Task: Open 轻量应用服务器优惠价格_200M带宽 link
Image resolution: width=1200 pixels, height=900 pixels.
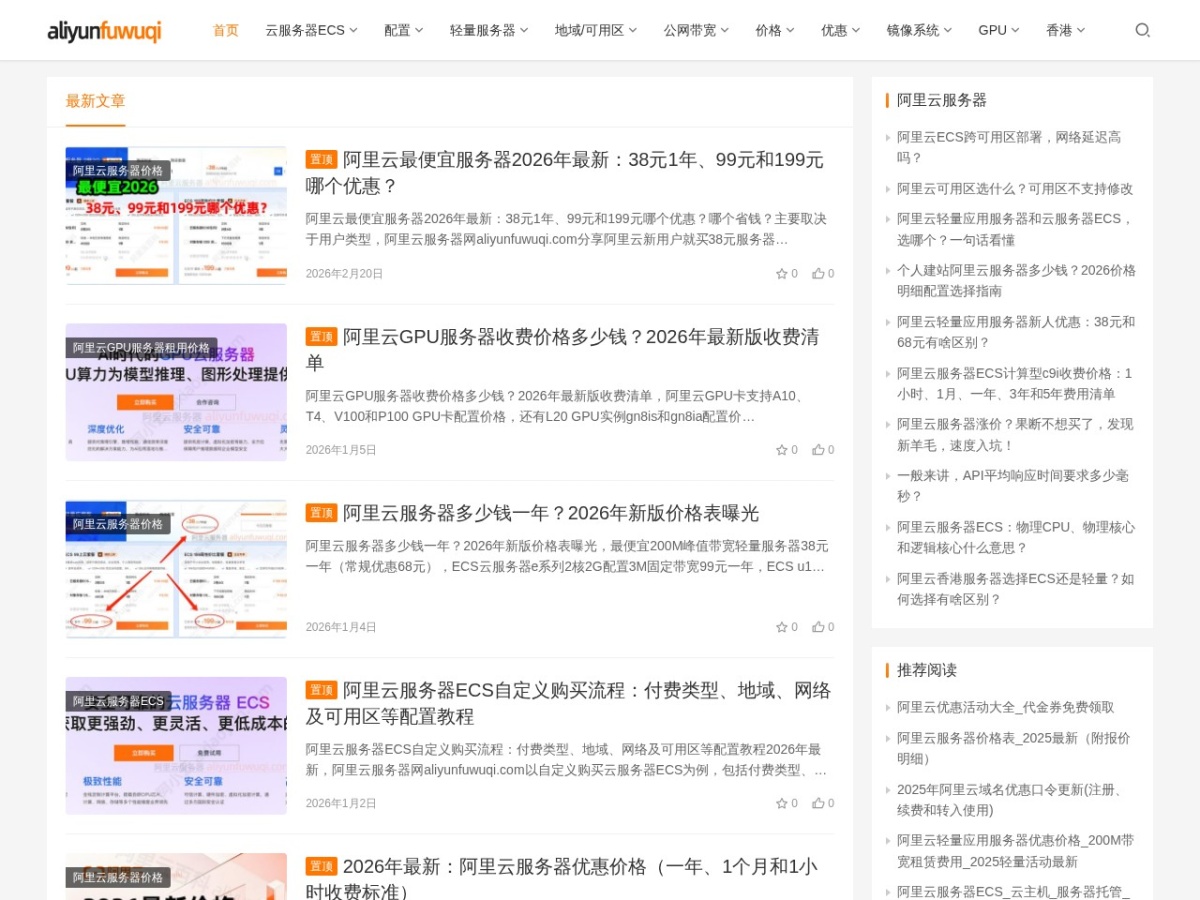Action: point(1016,851)
